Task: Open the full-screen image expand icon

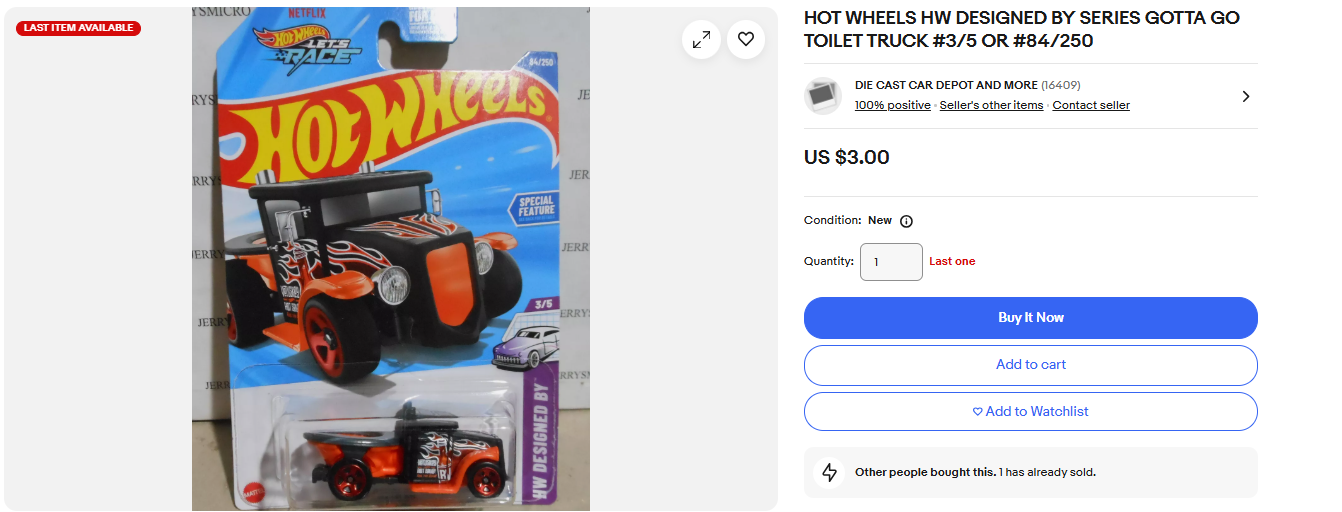Action: click(702, 39)
